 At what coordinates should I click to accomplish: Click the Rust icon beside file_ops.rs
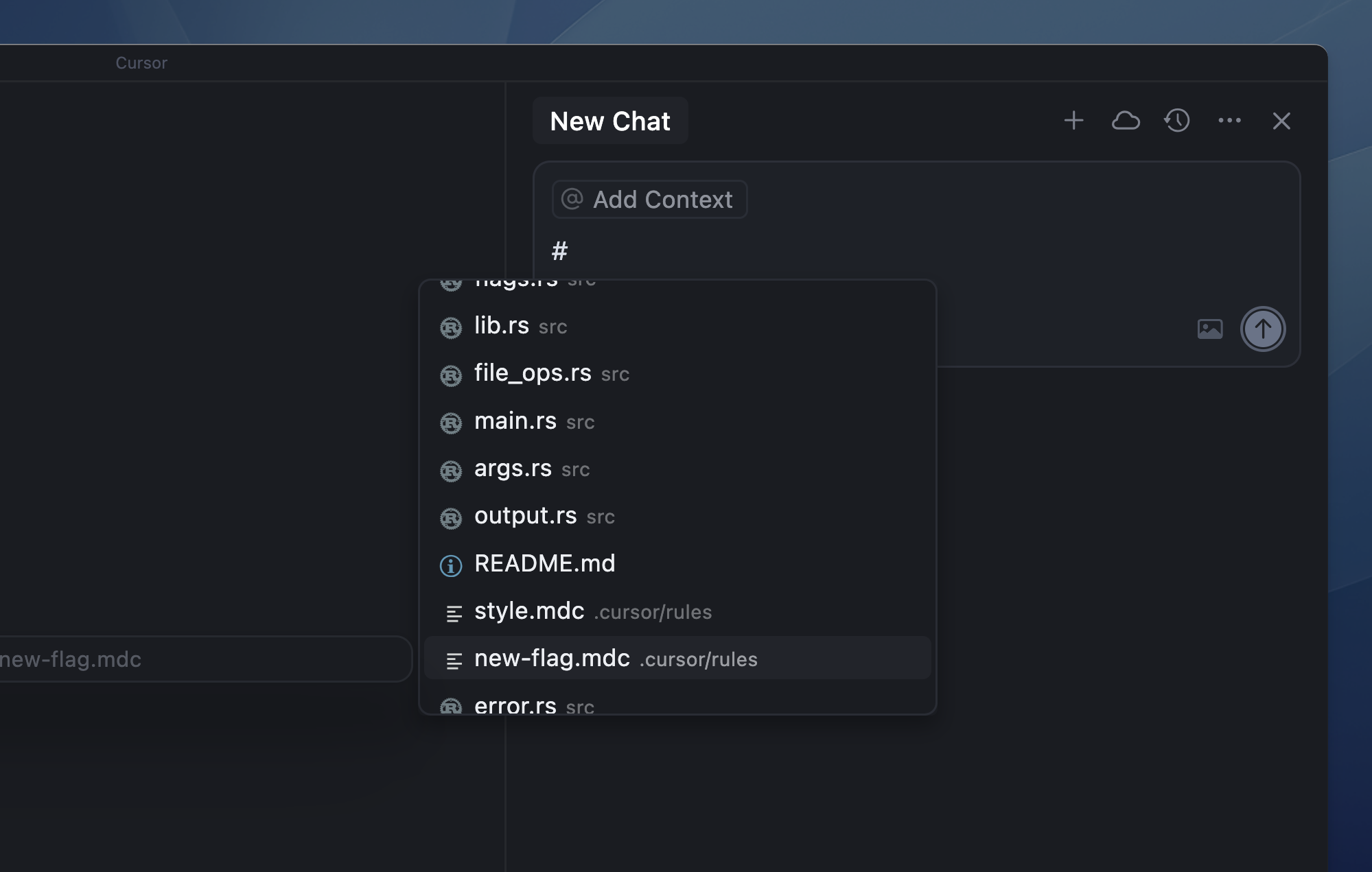pos(451,375)
